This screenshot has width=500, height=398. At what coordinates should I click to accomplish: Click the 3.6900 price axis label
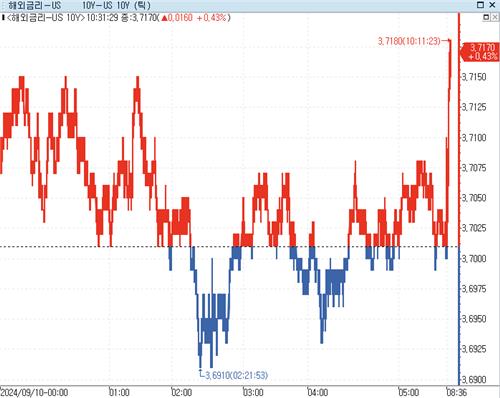click(x=474, y=379)
